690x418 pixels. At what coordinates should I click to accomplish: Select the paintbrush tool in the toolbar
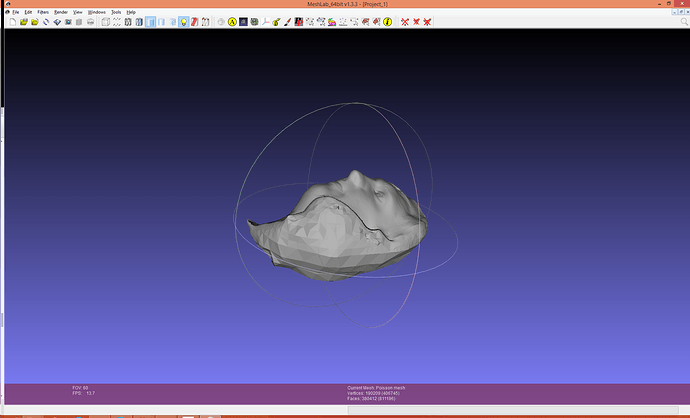click(287, 22)
